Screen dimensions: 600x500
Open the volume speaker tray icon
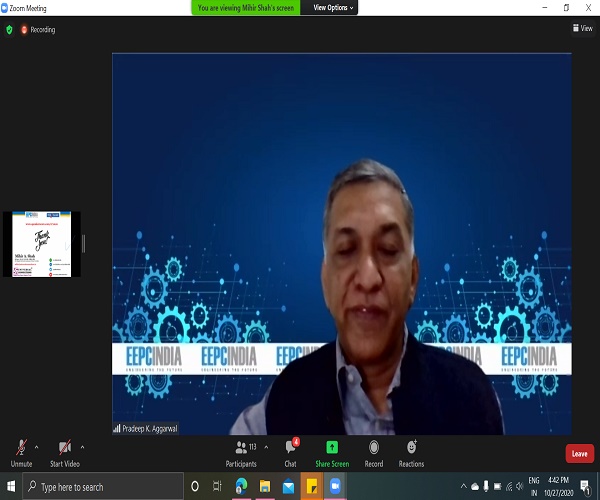click(x=520, y=486)
